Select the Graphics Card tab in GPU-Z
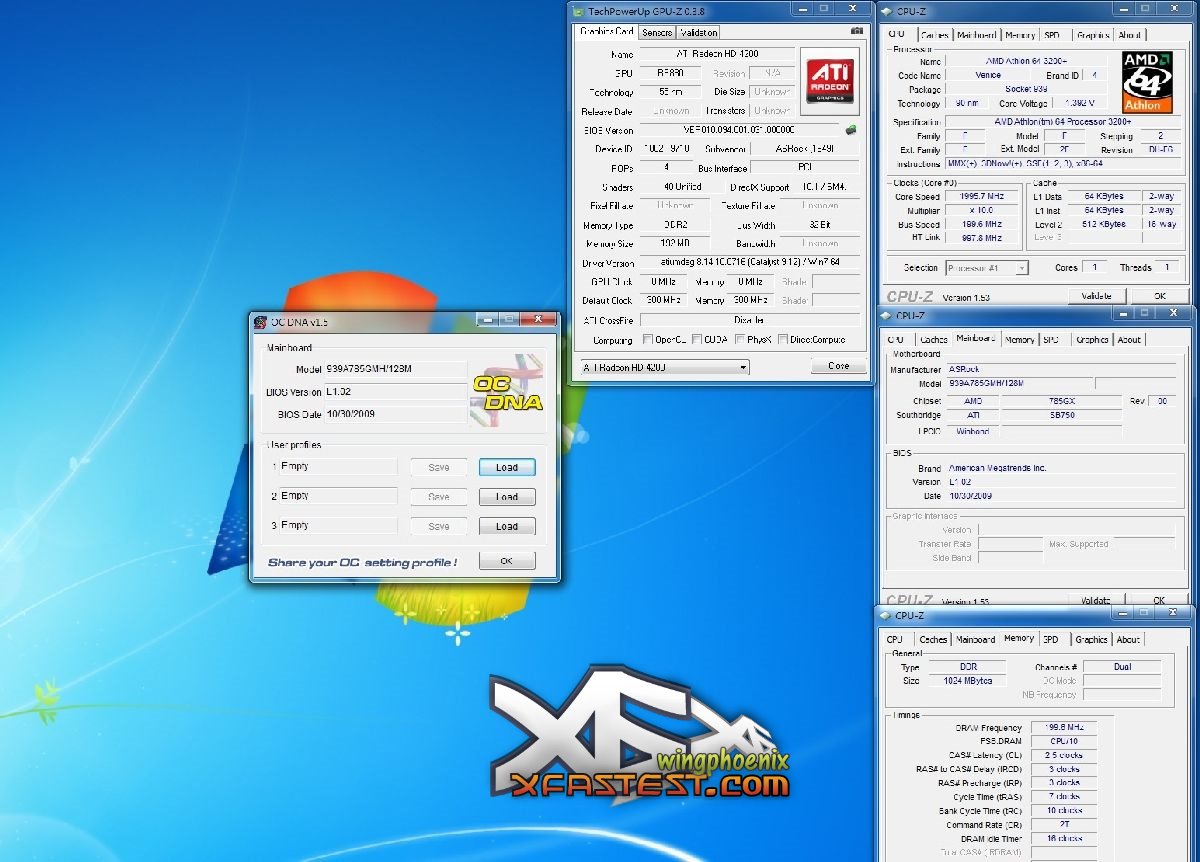 coord(607,32)
